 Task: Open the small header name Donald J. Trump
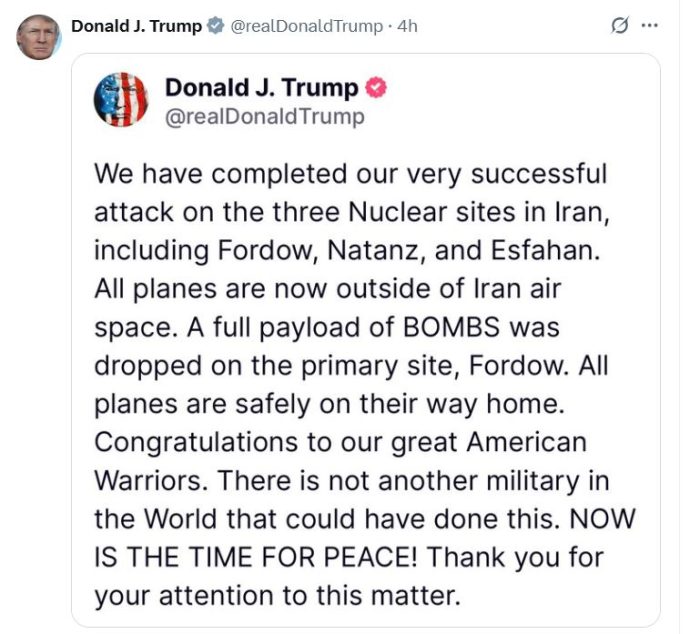[x=136, y=27]
